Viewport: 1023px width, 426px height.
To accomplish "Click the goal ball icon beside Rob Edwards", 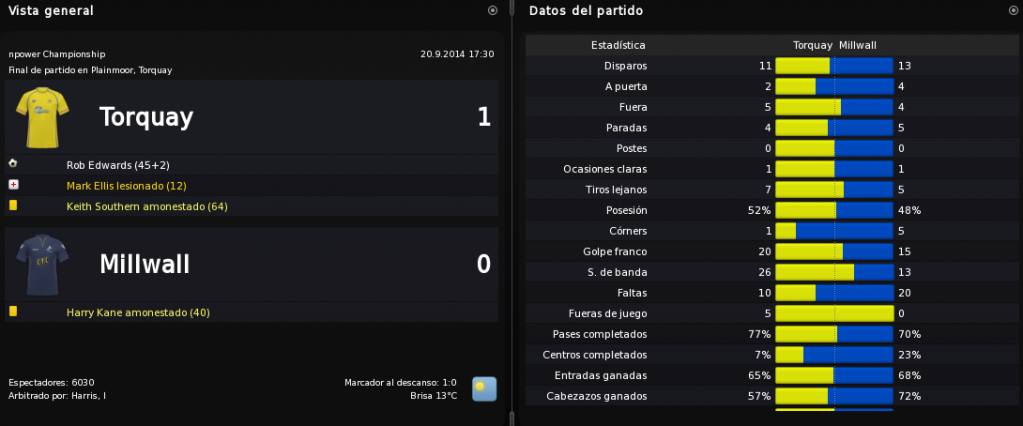I will (x=13, y=164).
